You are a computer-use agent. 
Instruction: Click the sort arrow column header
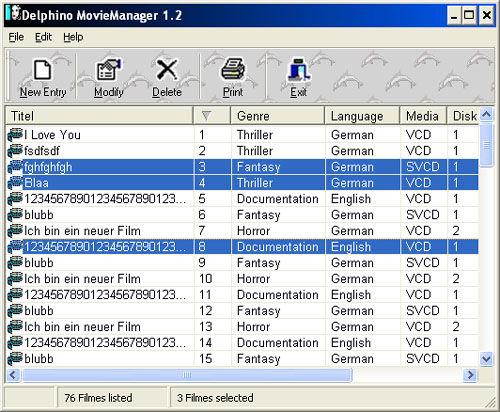[x=212, y=116]
